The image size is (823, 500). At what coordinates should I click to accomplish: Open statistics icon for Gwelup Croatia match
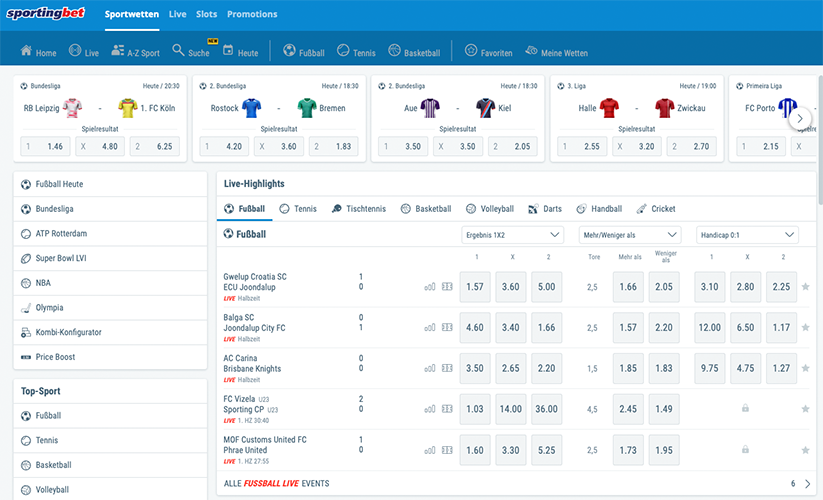430,287
